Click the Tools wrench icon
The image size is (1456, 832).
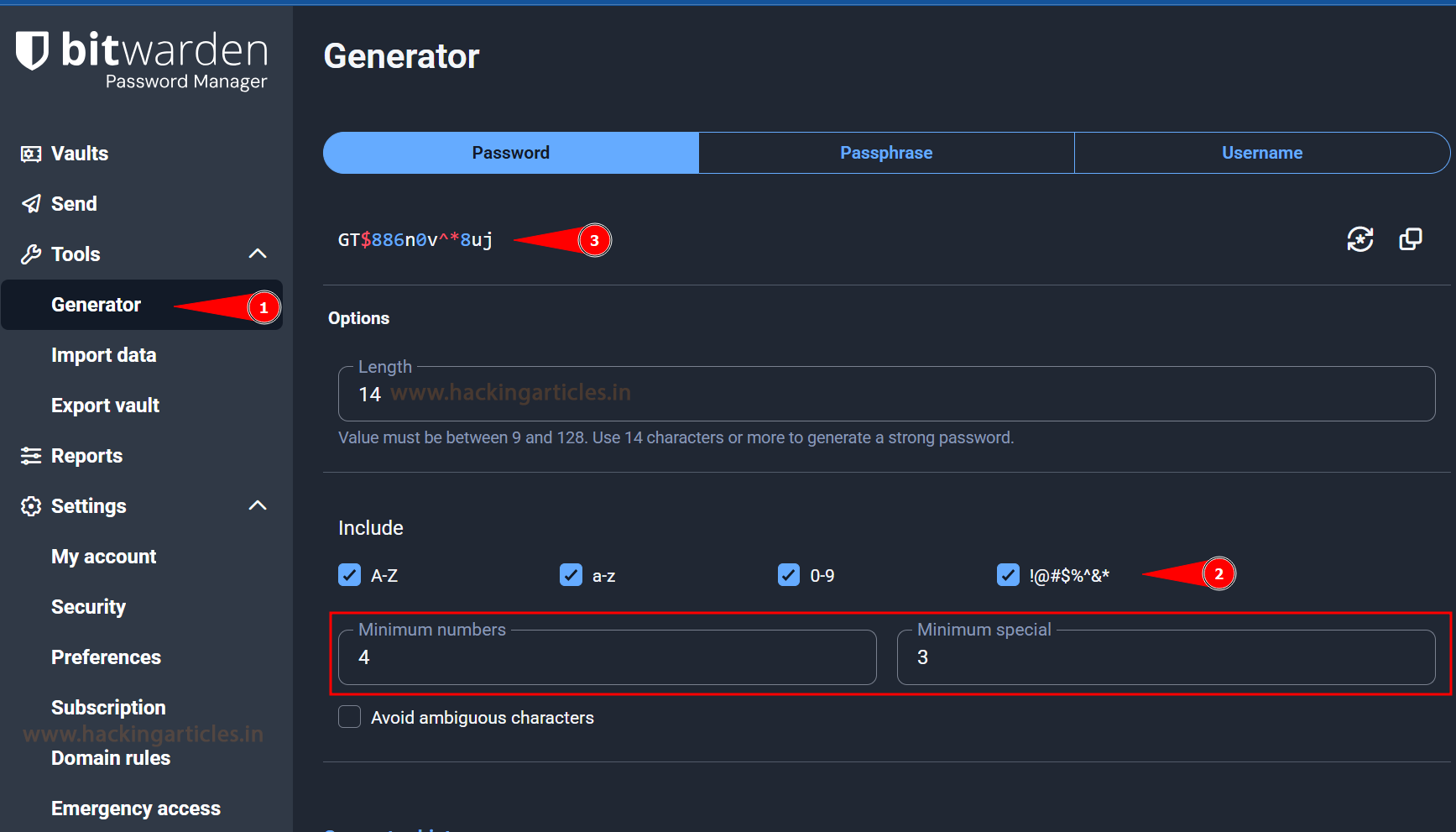point(31,254)
